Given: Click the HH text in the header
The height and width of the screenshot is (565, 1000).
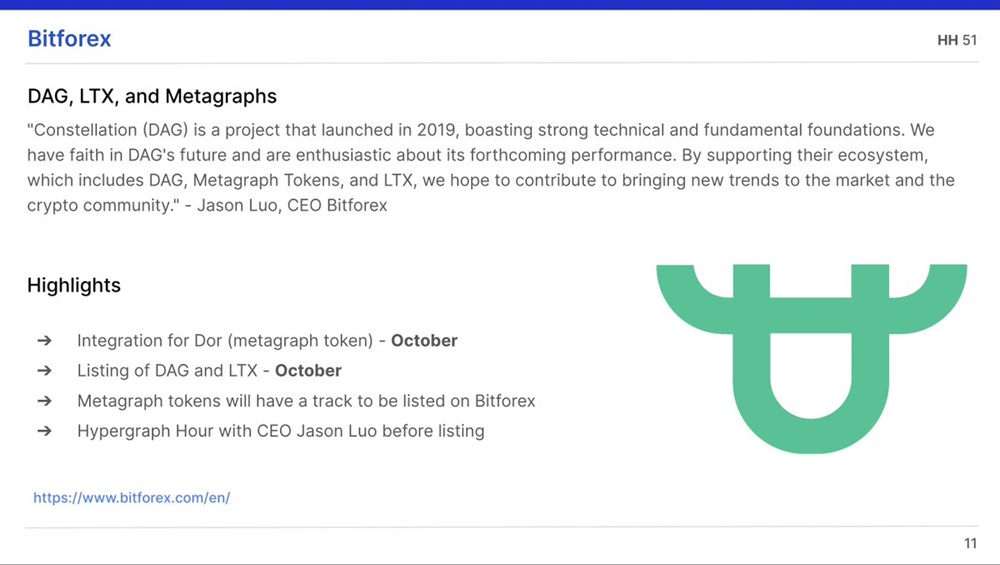Looking at the screenshot, I should click(947, 41).
